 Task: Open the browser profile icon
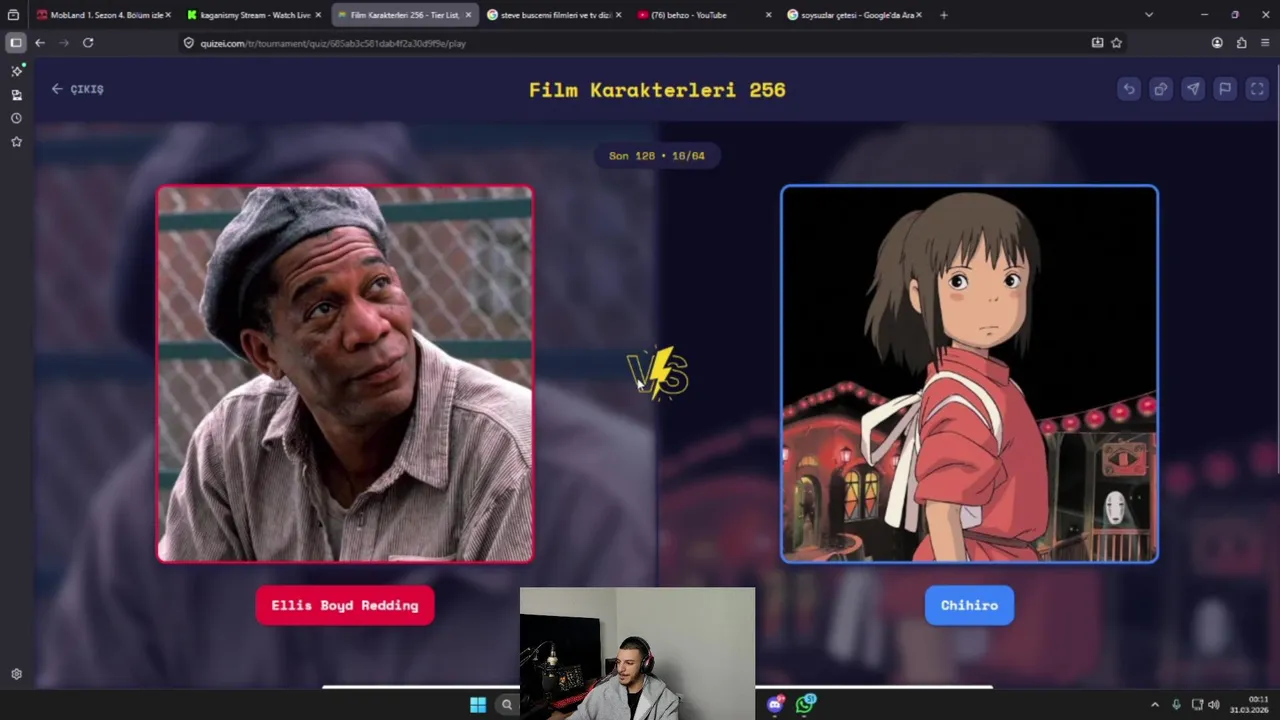click(1217, 43)
